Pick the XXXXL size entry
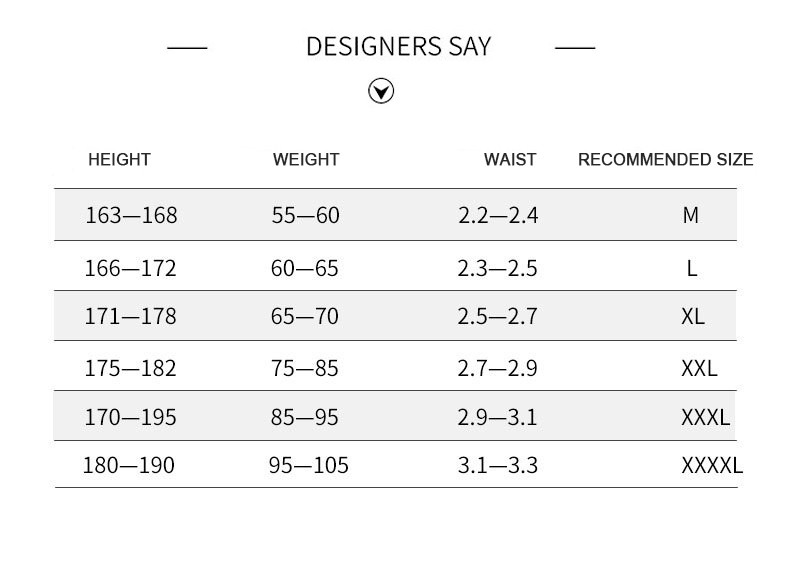This screenshot has width=790, height=577. (x=711, y=466)
